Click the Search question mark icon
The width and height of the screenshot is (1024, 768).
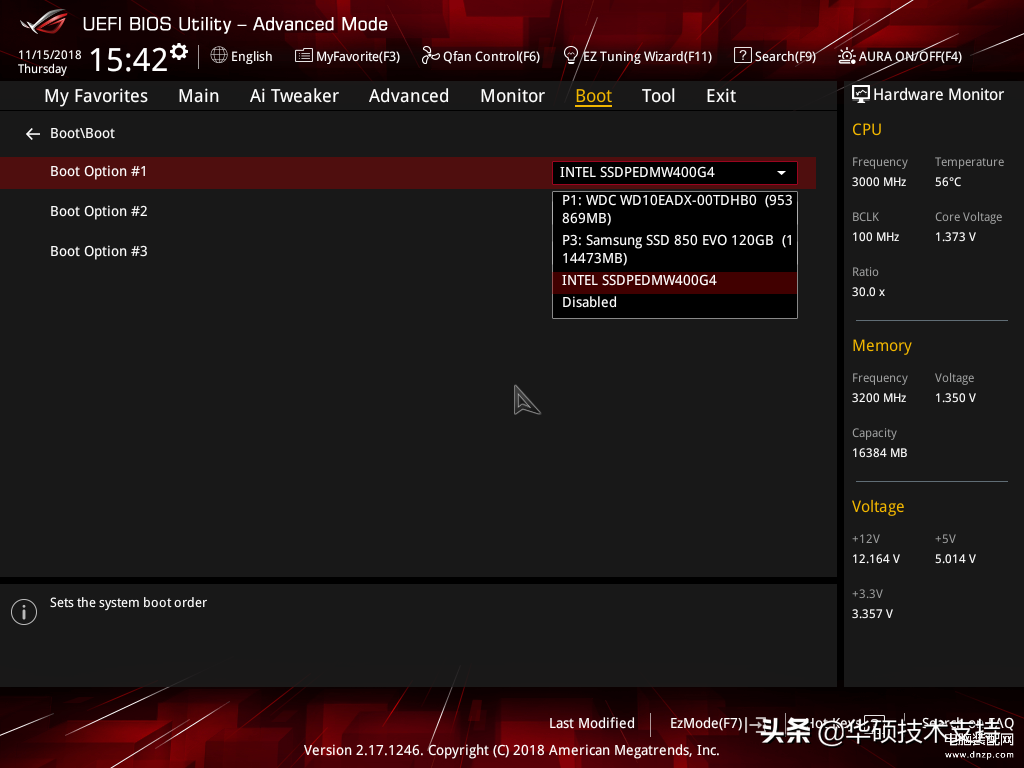click(x=743, y=56)
